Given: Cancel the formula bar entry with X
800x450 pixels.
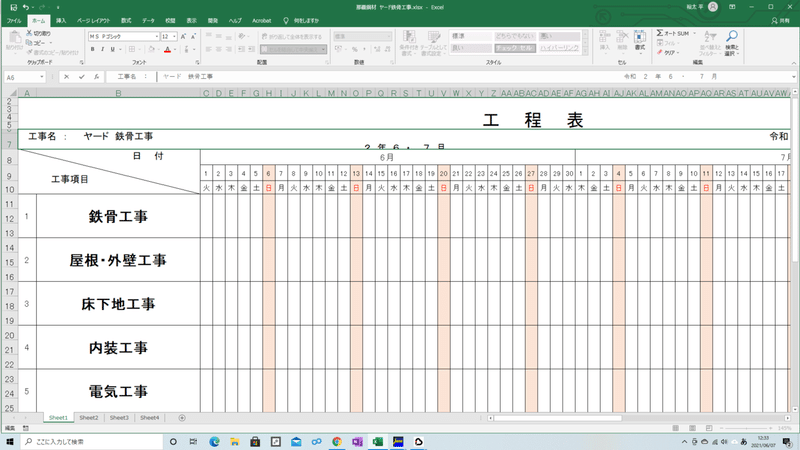Looking at the screenshot, I should pos(66,77).
